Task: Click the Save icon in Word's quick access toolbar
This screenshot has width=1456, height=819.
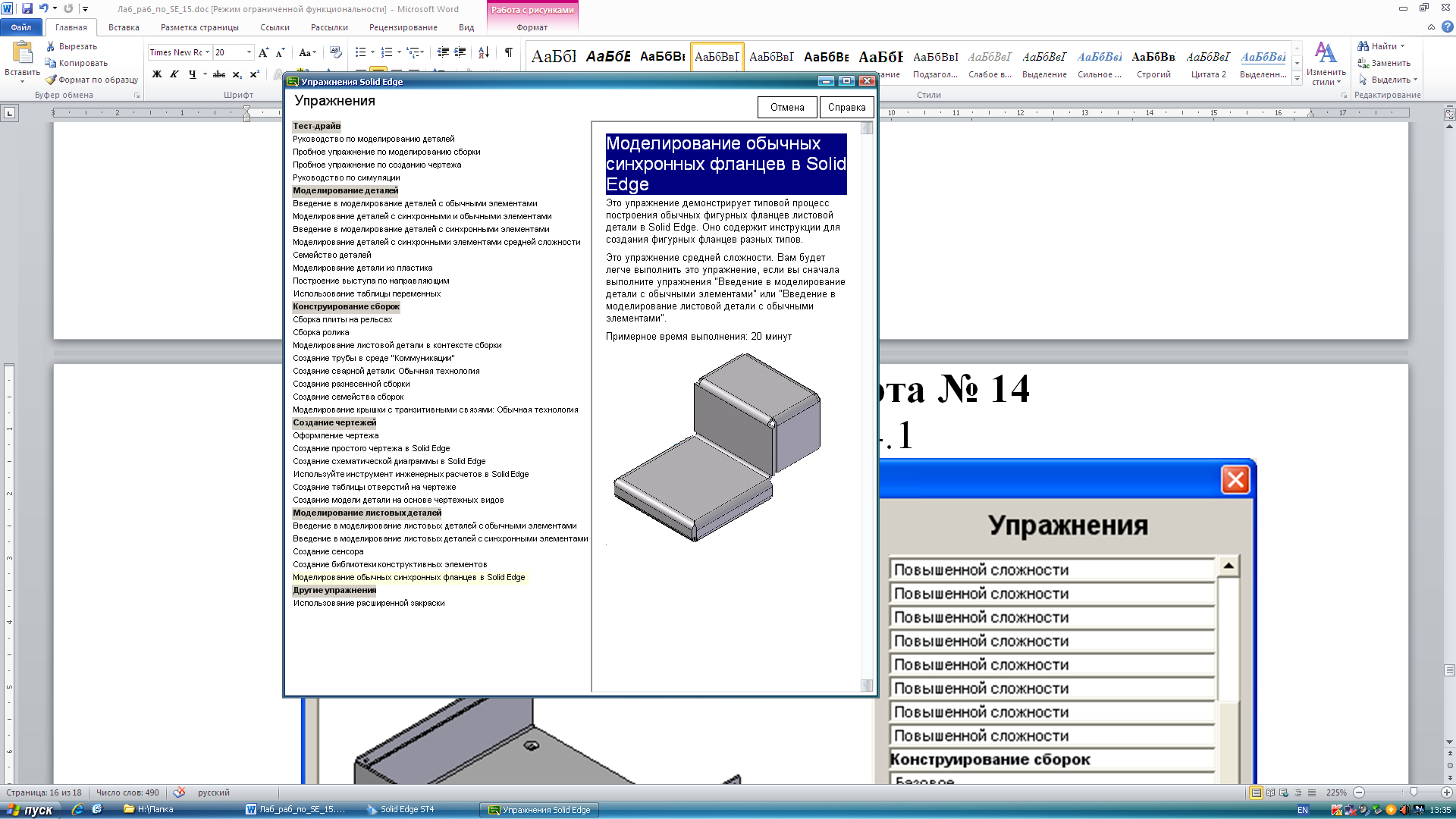Action: [27, 8]
